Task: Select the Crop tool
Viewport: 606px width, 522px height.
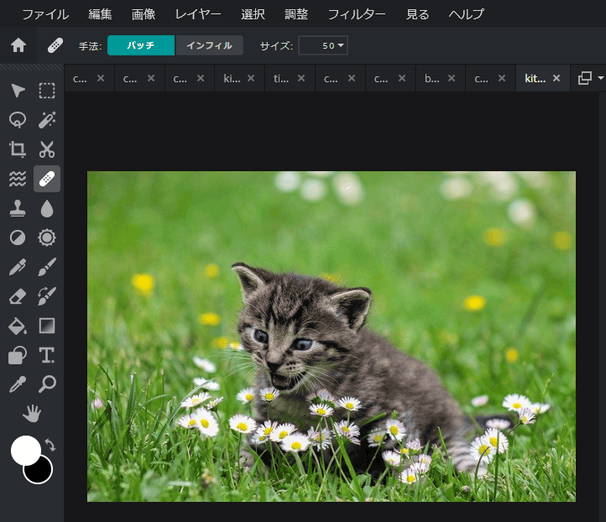Action: 18,149
